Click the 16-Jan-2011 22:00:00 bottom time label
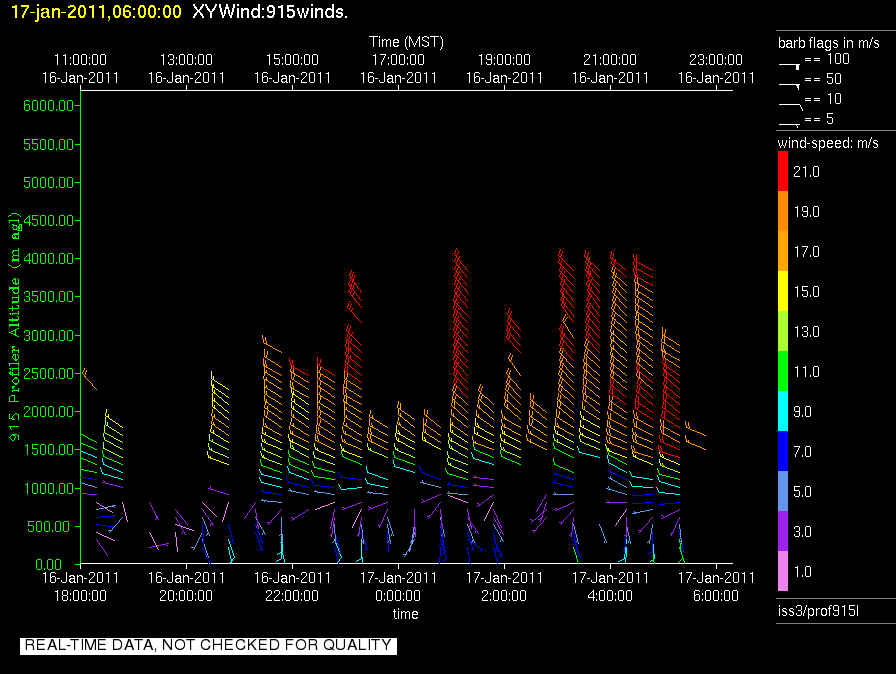 click(x=291, y=586)
